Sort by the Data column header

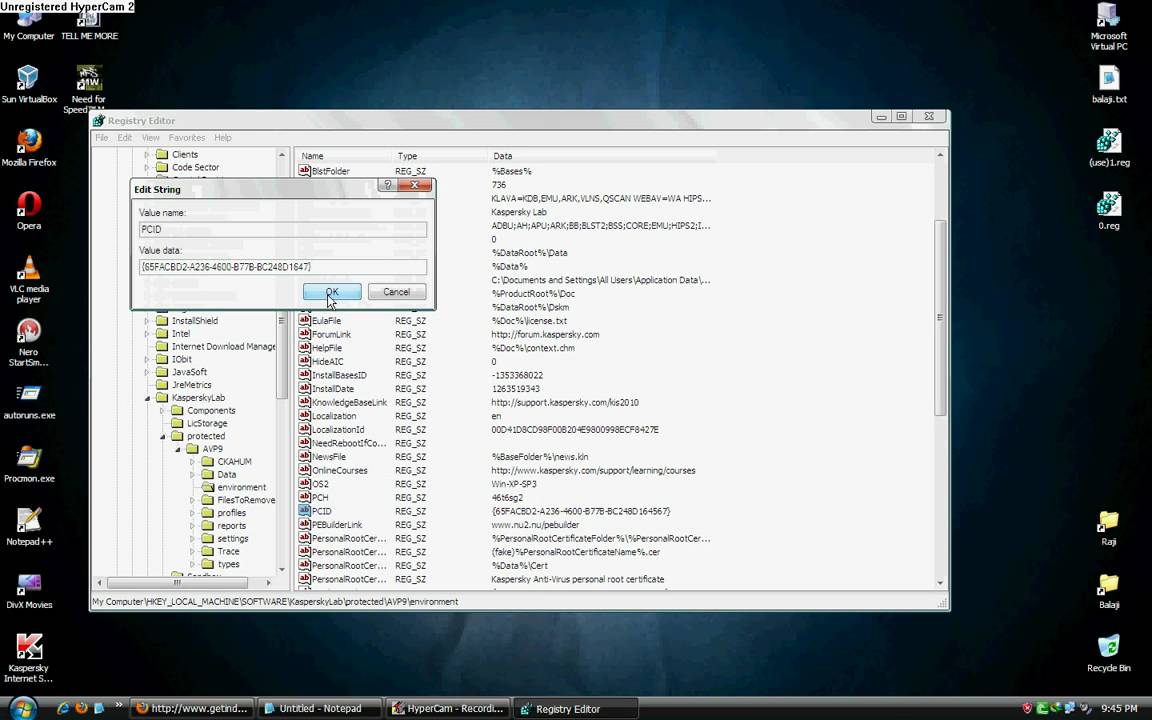503,156
